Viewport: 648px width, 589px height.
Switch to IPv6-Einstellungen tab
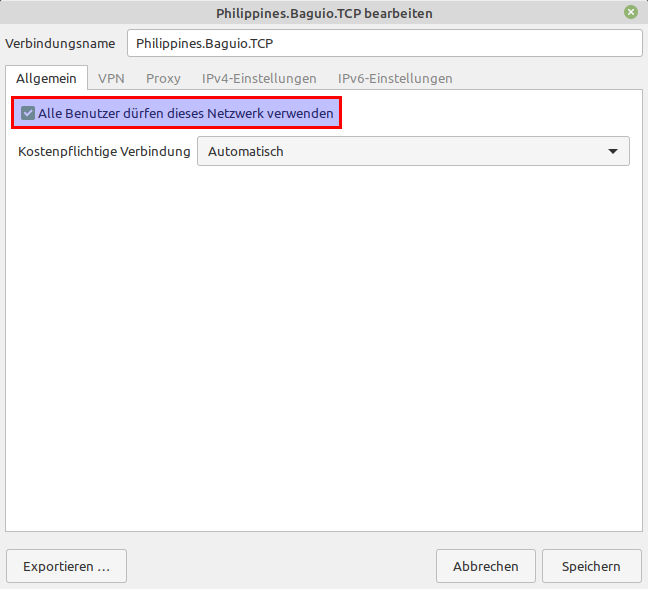point(395,78)
